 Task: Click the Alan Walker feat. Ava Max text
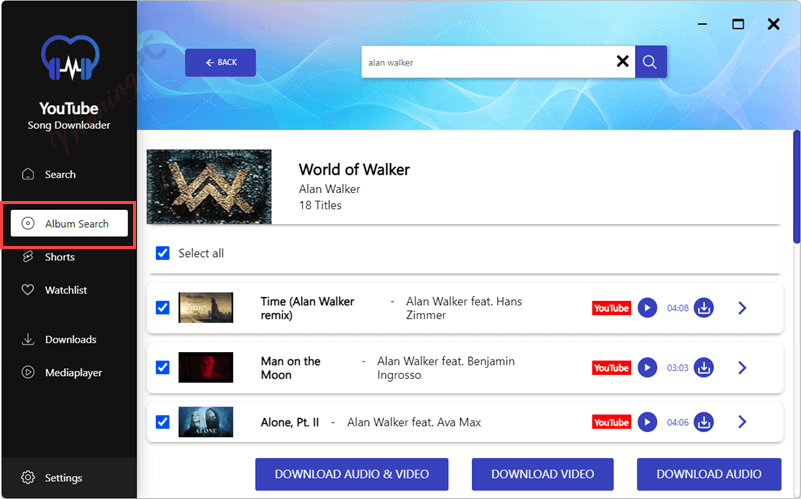tap(414, 422)
